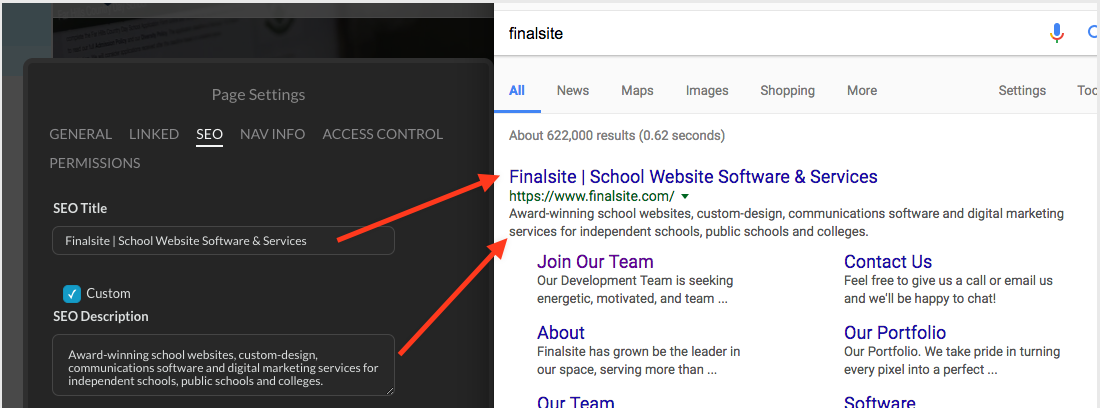Switch to Shopping search results
The image size is (1100, 408).
pos(788,90)
